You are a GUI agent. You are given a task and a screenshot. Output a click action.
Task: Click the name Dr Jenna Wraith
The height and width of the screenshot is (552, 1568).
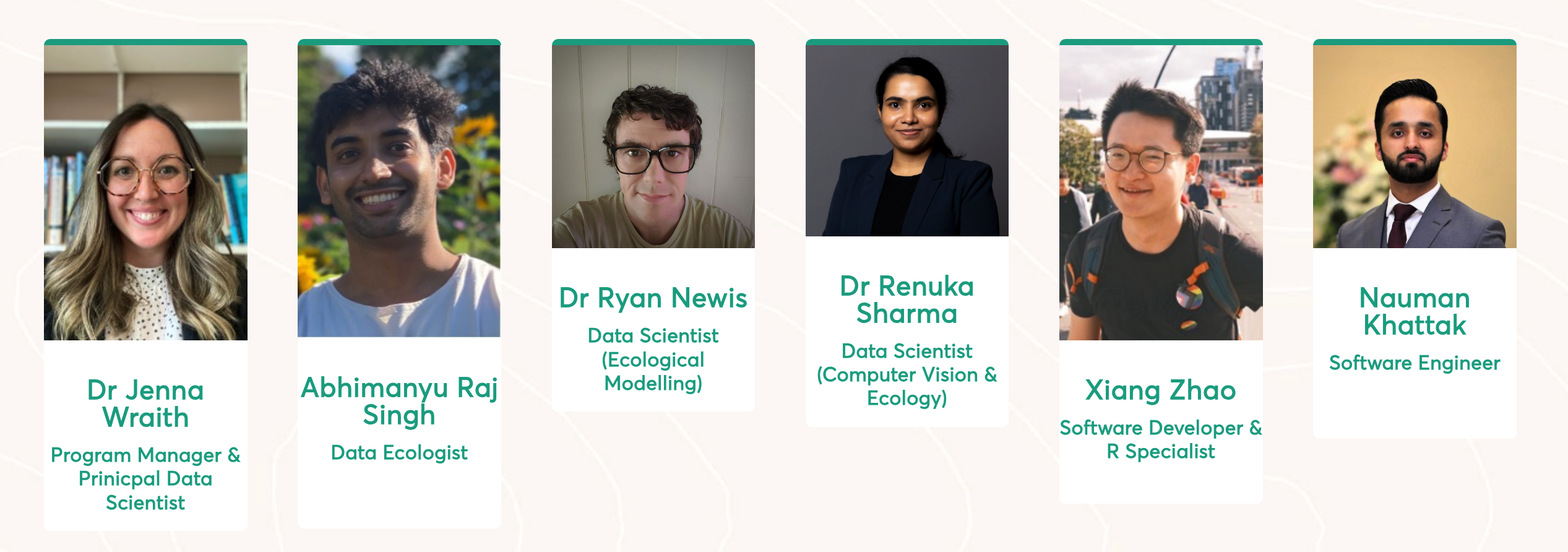click(145, 403)
